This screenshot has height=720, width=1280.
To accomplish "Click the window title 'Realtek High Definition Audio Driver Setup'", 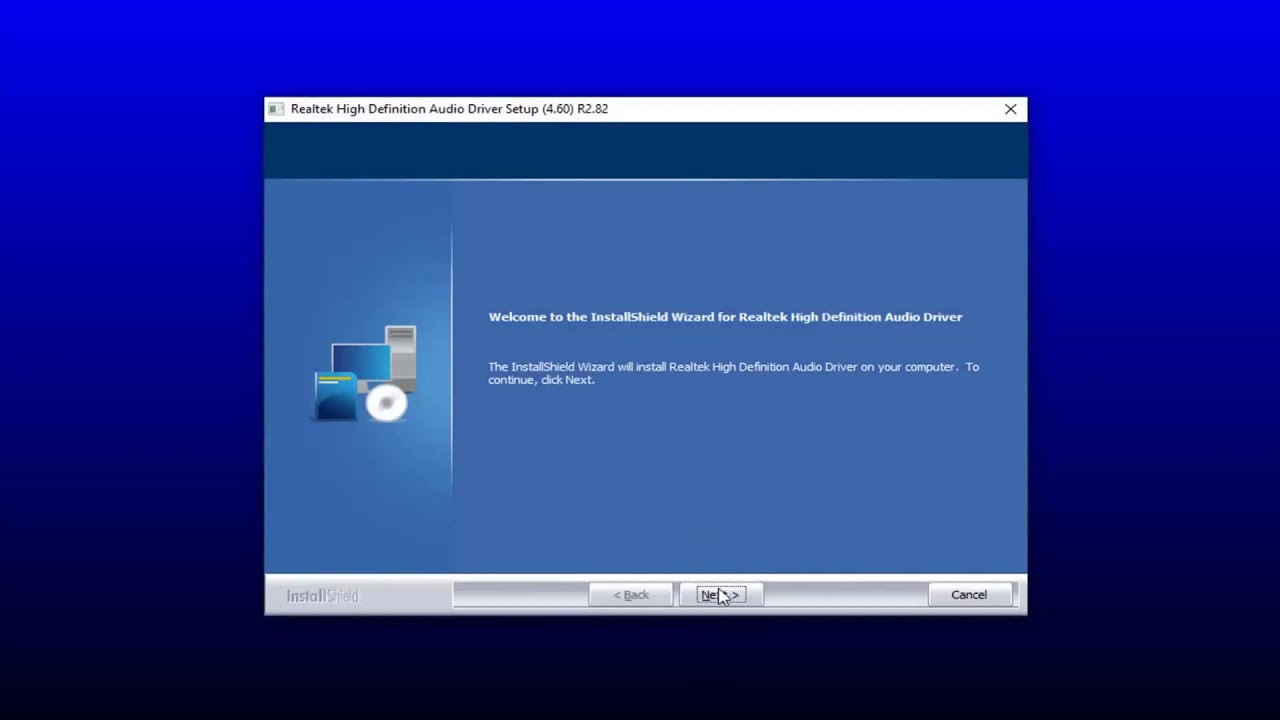I will click(449, 109).
